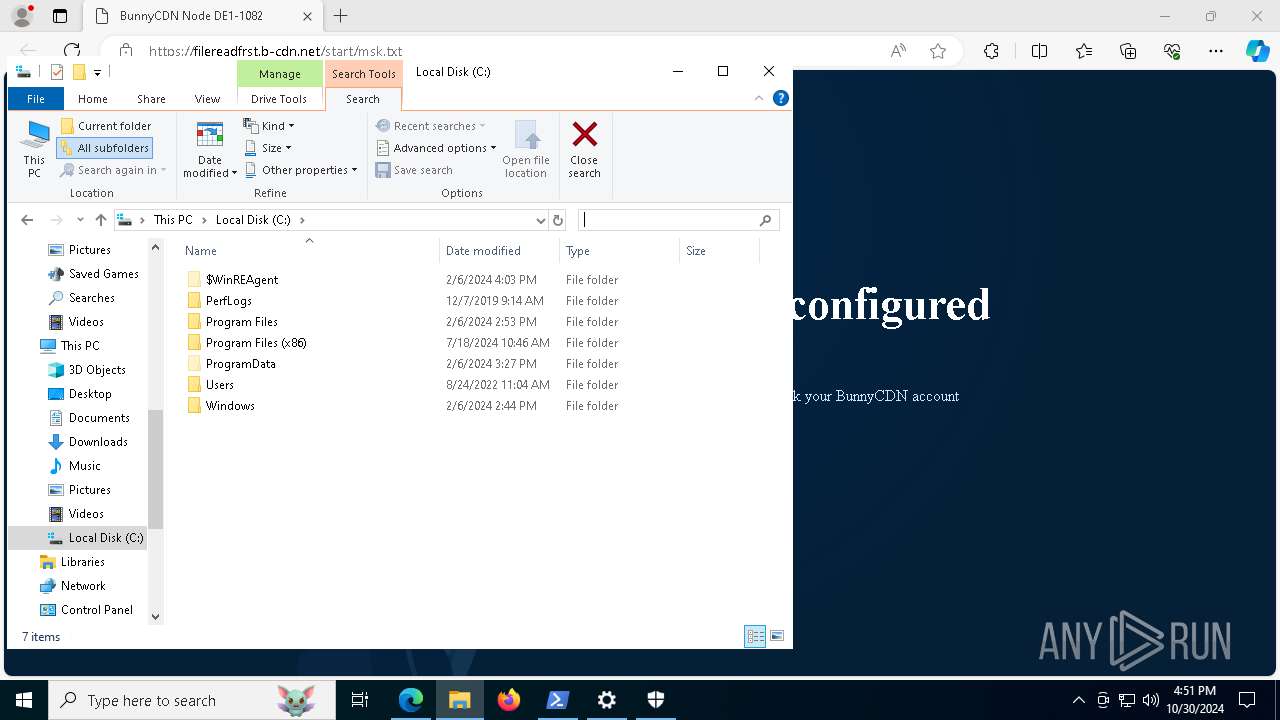
Task: Open Advanced options dropdown
Action: point(436,148)
